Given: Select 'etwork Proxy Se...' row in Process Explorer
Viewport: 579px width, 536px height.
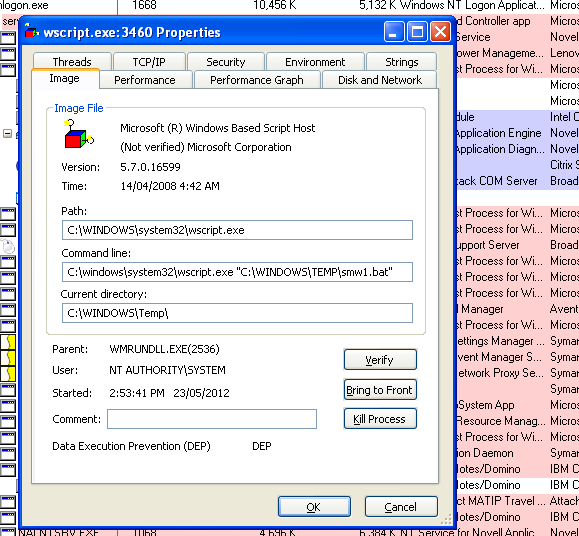Looking at the screenshot, I should pos(518,373).
